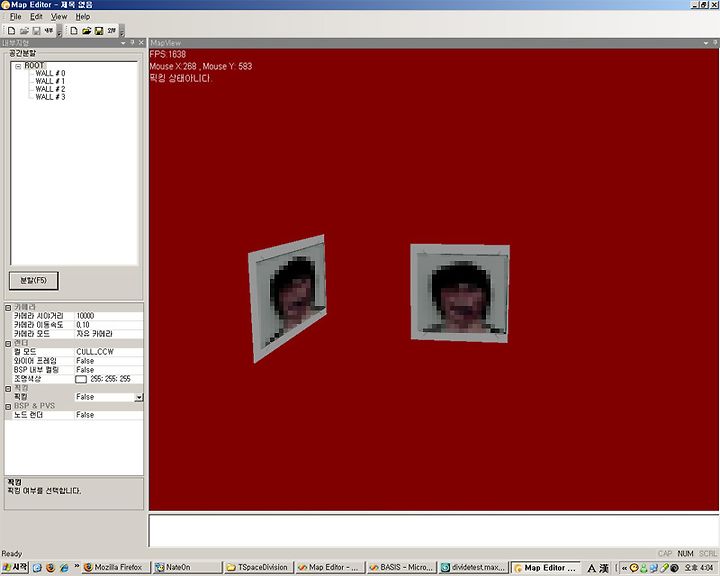This screenshot has width=720, height=576.
Task: Click the right textured wall in MapView
Action: tap(460, 293)
